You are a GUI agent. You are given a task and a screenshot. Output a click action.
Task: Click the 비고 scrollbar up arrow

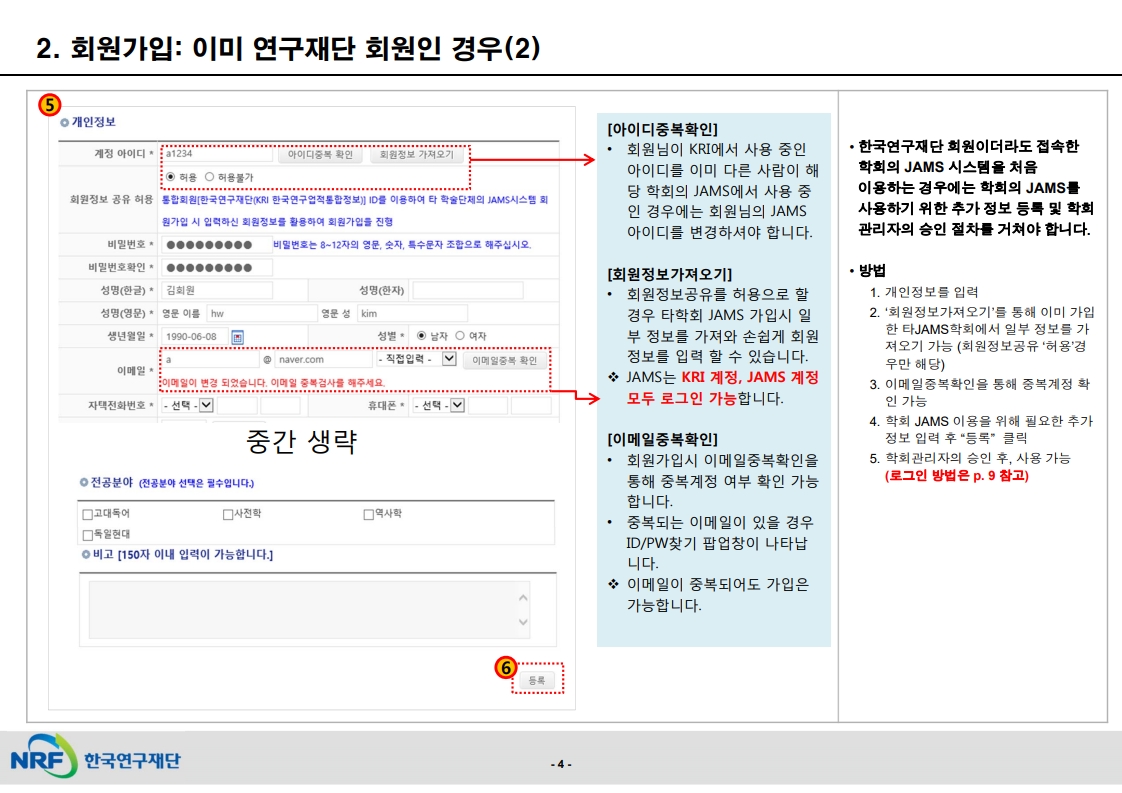[523, 597]
